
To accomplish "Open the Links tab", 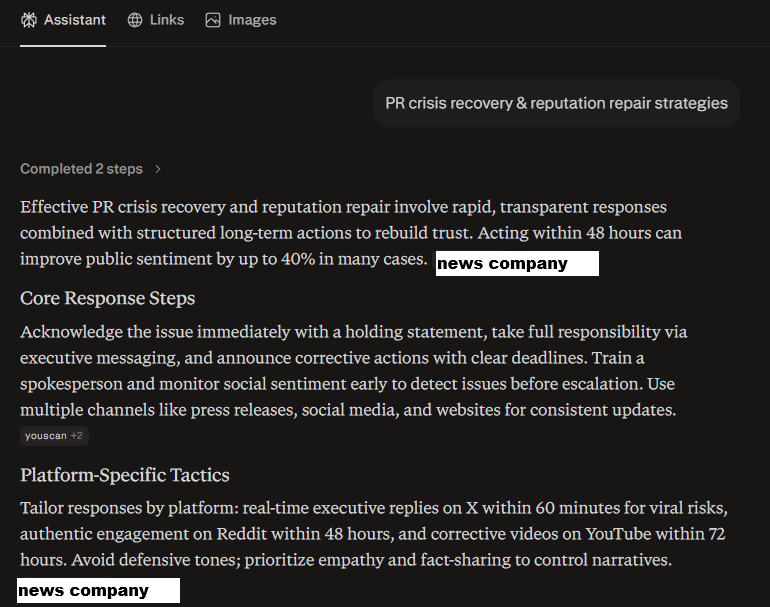I will pos(166,20).
